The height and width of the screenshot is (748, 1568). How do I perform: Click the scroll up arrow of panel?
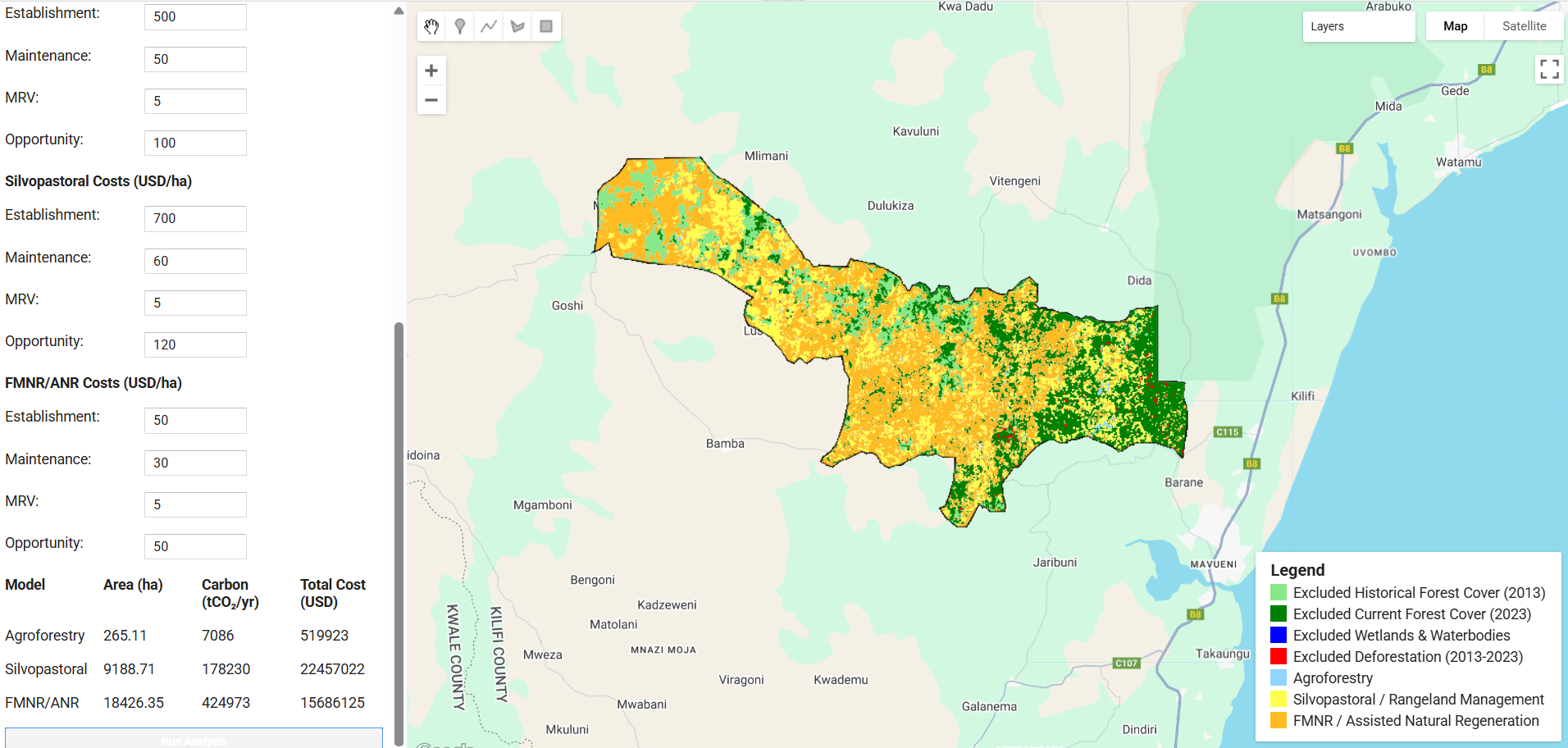coord(399,11)
